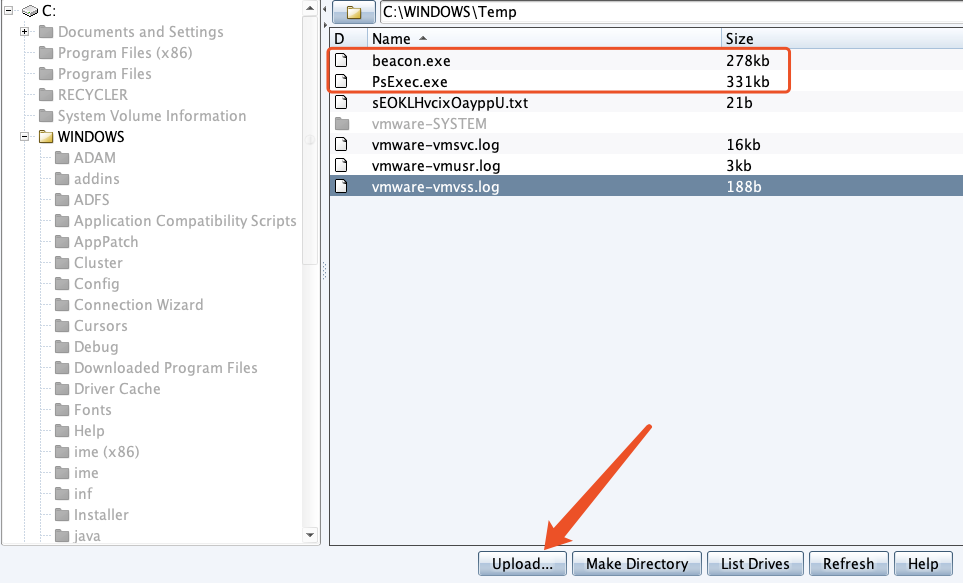Viewport: 963px width, 583px height.
Task: Open Help for the file browser
Action: [x=923, y=563]
